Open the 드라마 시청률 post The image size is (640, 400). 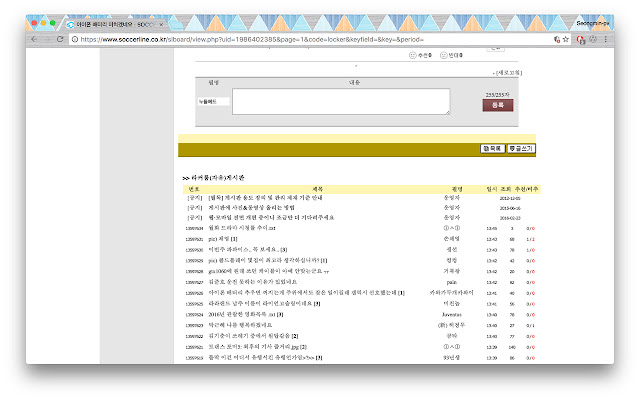click(242, 228)
